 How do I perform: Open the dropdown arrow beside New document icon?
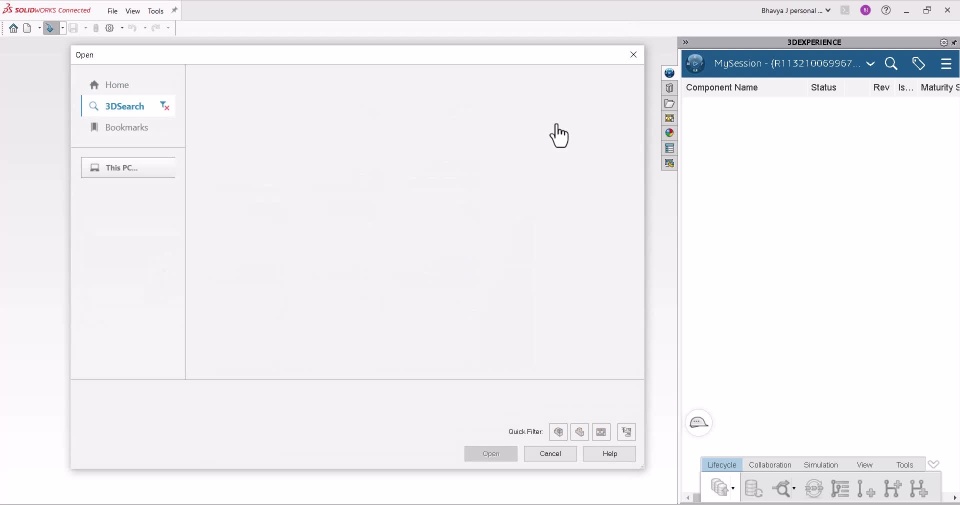tap(39, 28)
